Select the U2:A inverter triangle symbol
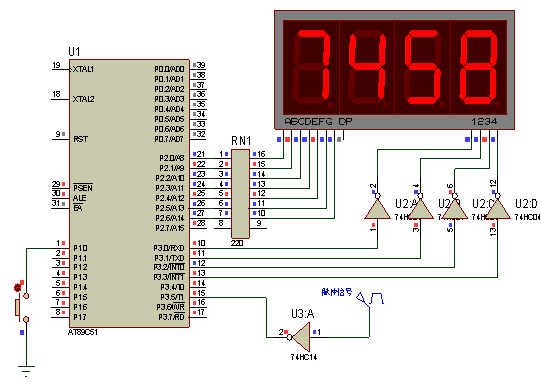541x387 pixels. [377, 209]
